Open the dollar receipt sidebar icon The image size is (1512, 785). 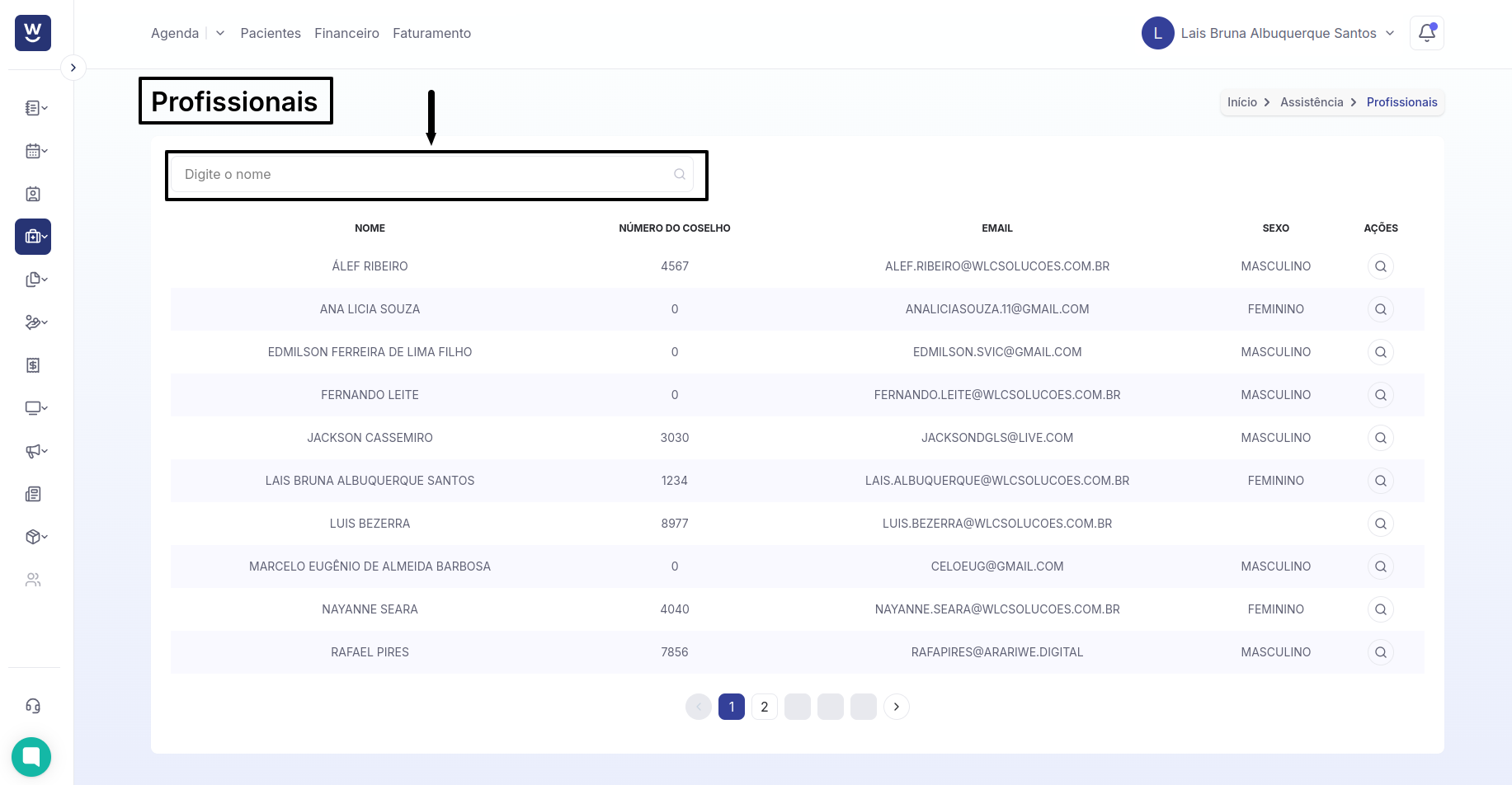click(x=33, y=365)
